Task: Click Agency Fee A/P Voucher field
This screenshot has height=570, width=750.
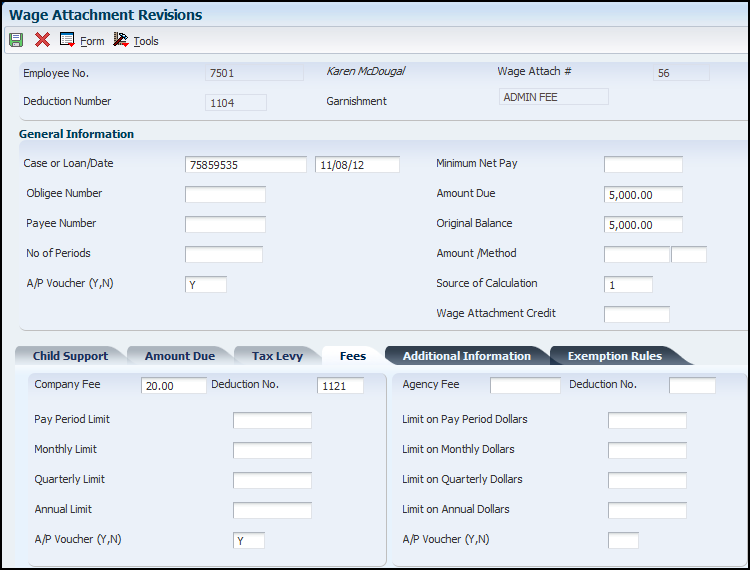Action: (x=623, y=540)
